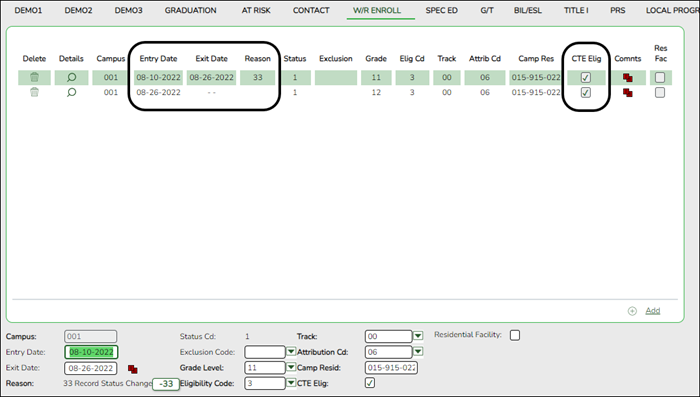This screenshot has width=700, height=397.
Task: Click Reason cell 33 in first row
Action: 258,77
